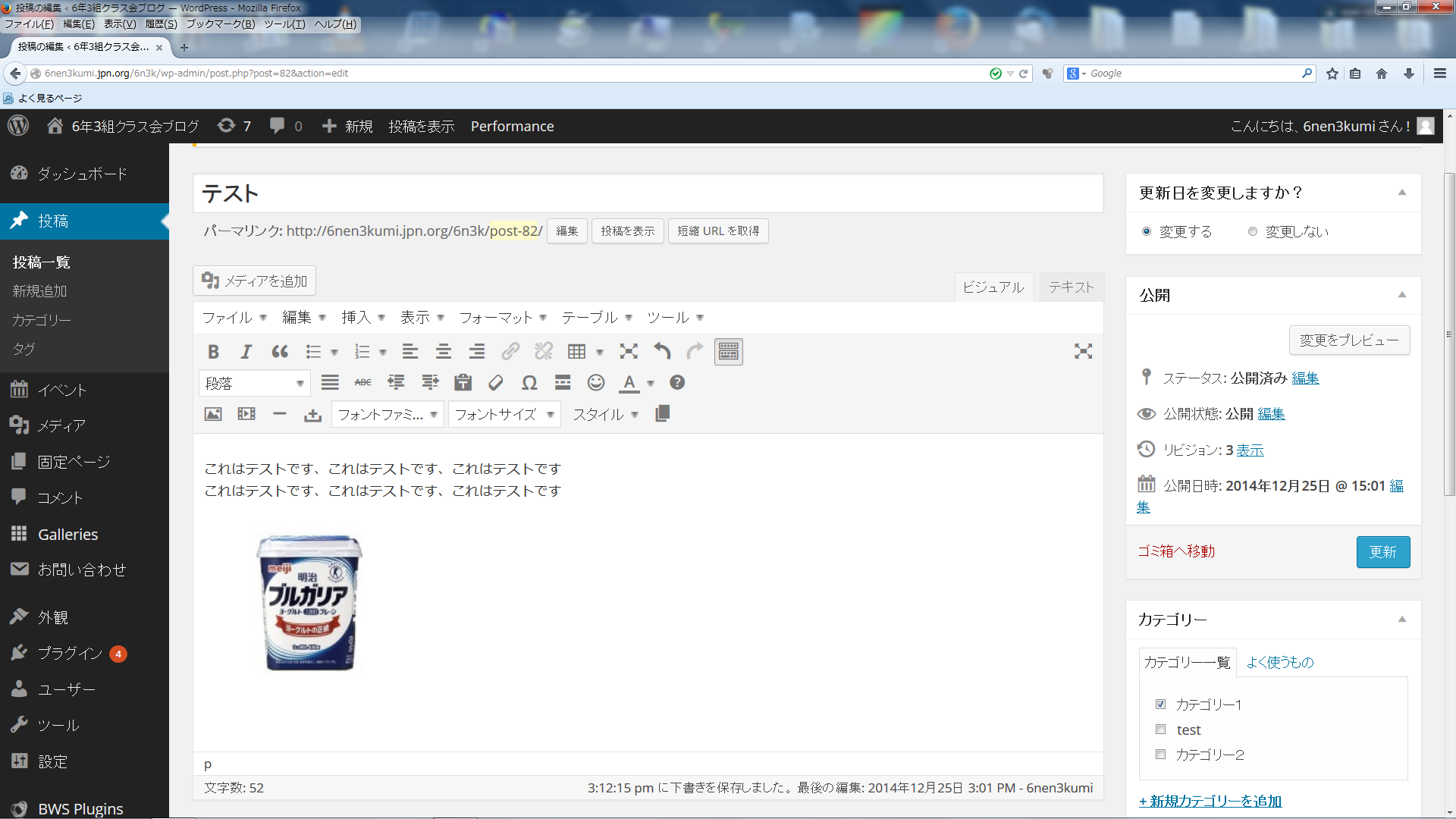1456x819 pixels.
Task: Open editor ファイル menu
Action: [234, 317]
